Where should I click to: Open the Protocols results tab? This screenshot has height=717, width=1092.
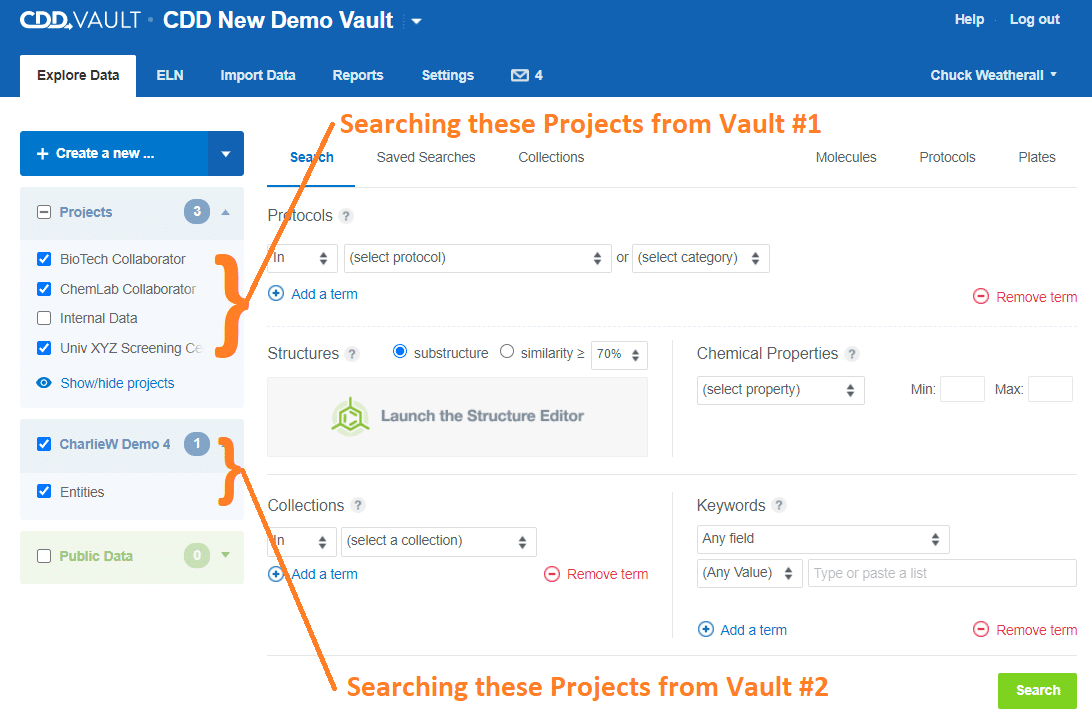(947, 157)
